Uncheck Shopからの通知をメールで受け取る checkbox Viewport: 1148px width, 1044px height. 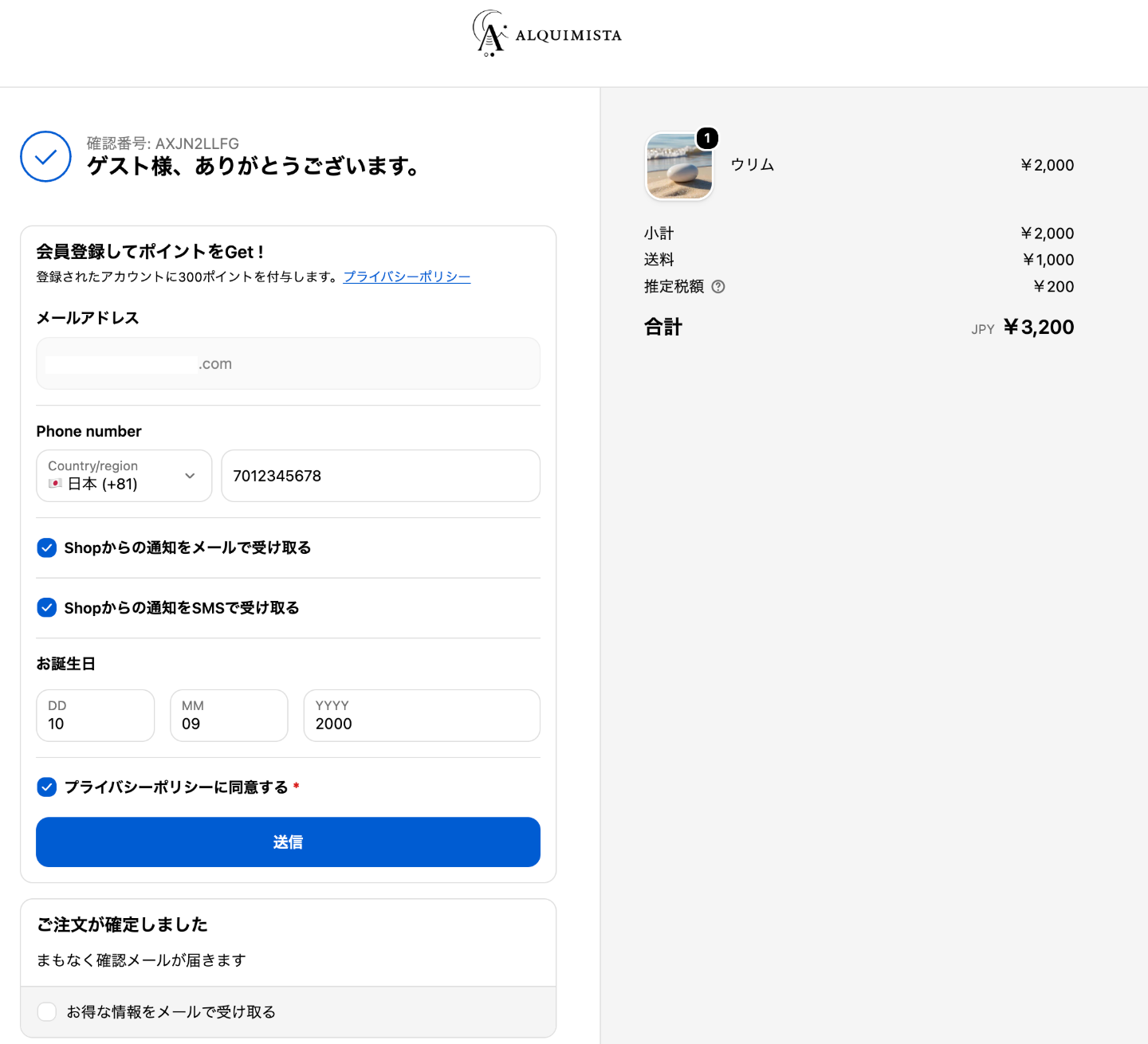coord(47,548)
